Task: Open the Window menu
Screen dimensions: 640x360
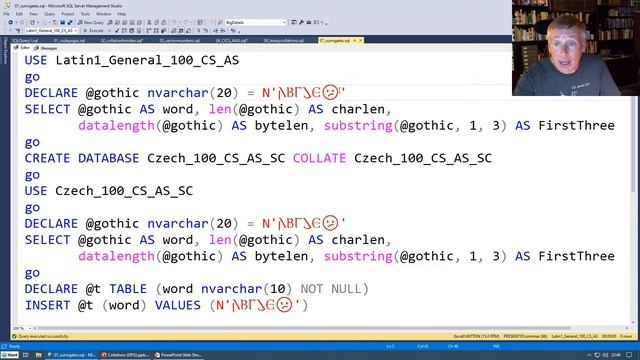Action: tap(104, 14)
